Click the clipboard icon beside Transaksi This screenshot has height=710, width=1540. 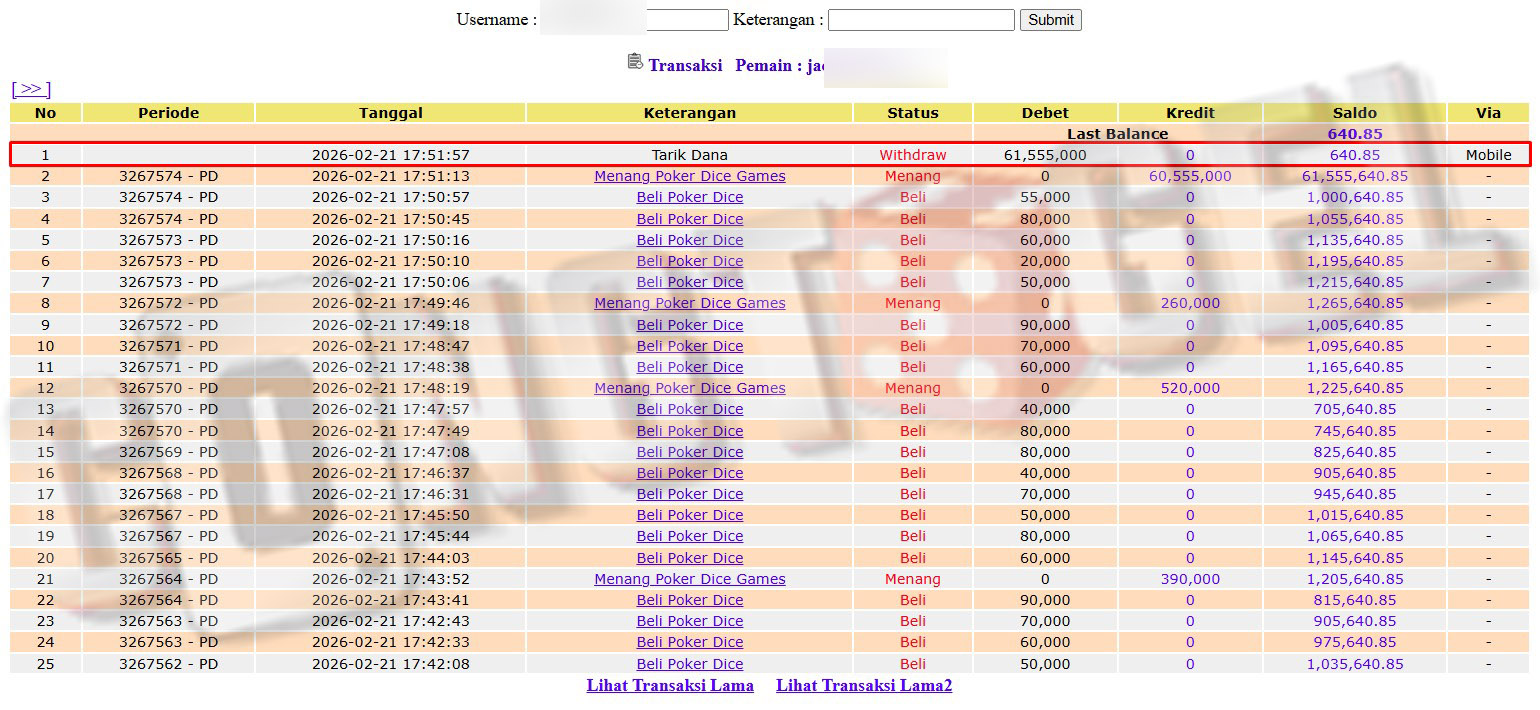tap(635, 62)
